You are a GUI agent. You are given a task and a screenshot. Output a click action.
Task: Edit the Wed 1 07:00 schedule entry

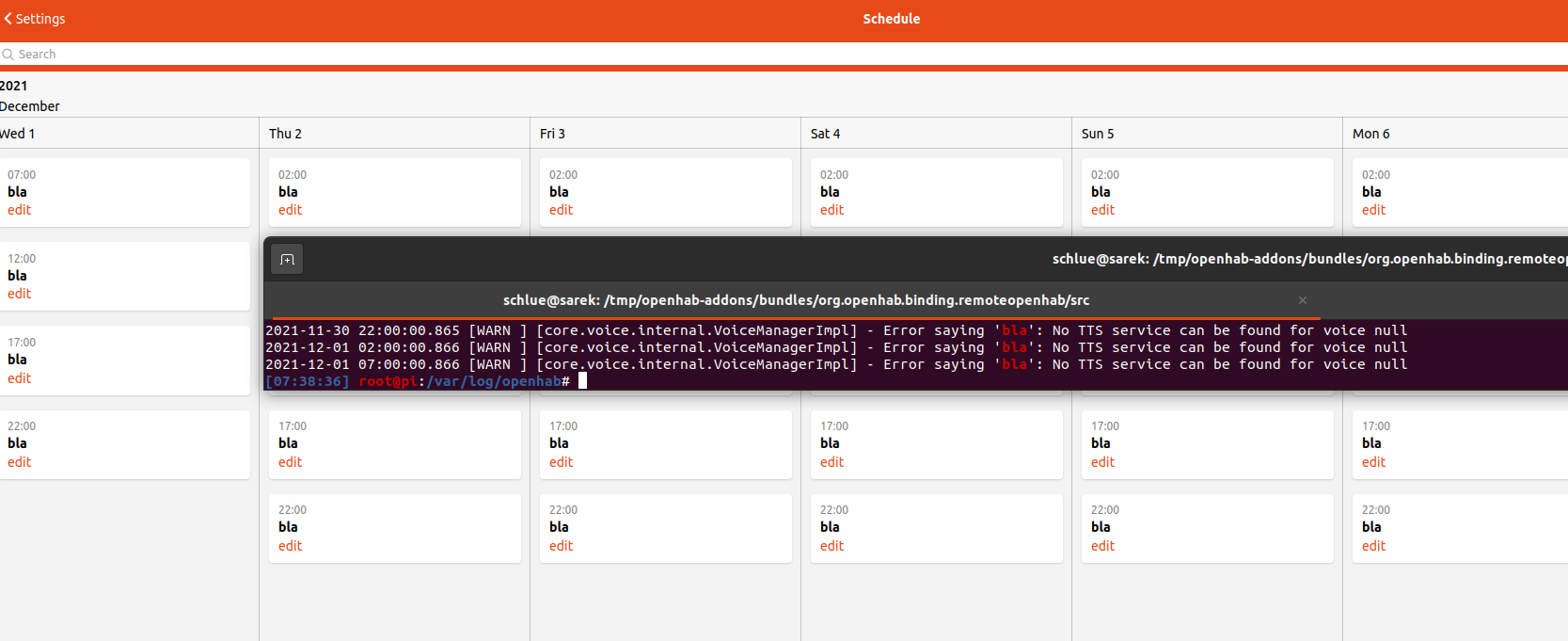[20, 210]
